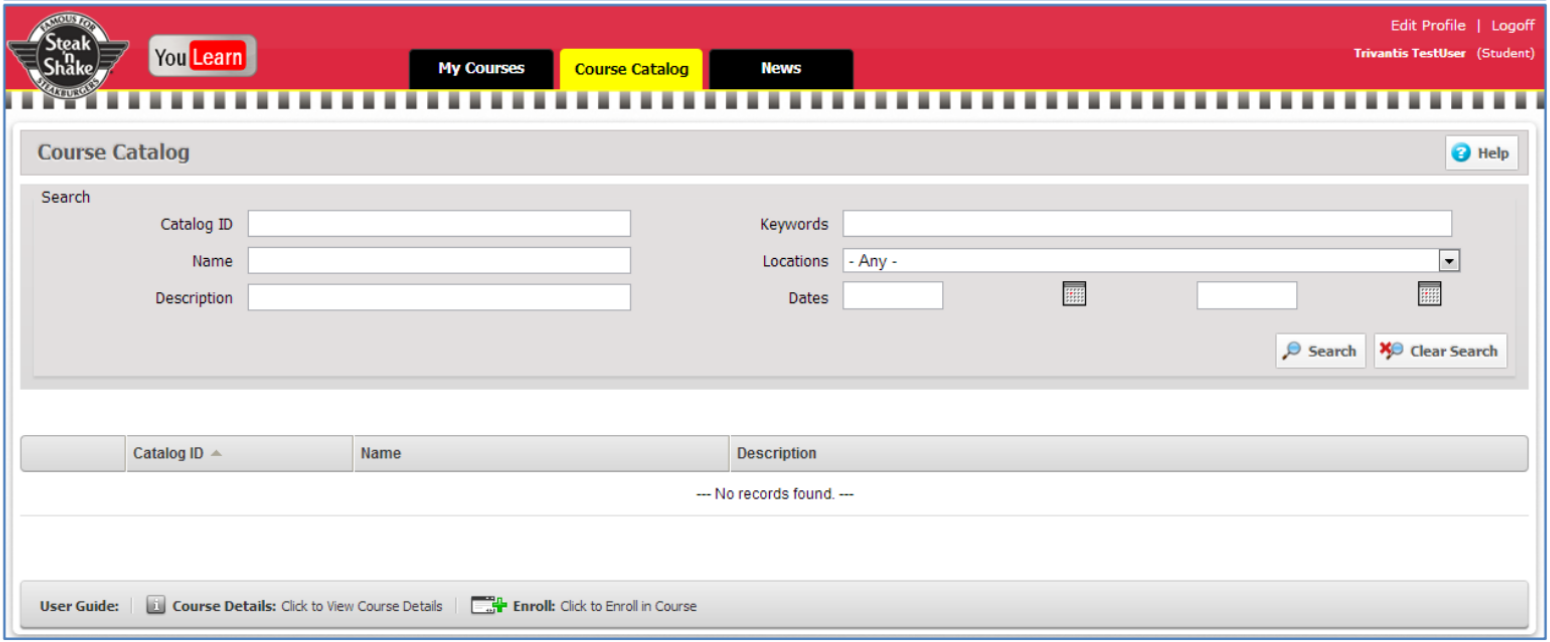
Task: Sort results by Description column header
Action: [777, 453]
